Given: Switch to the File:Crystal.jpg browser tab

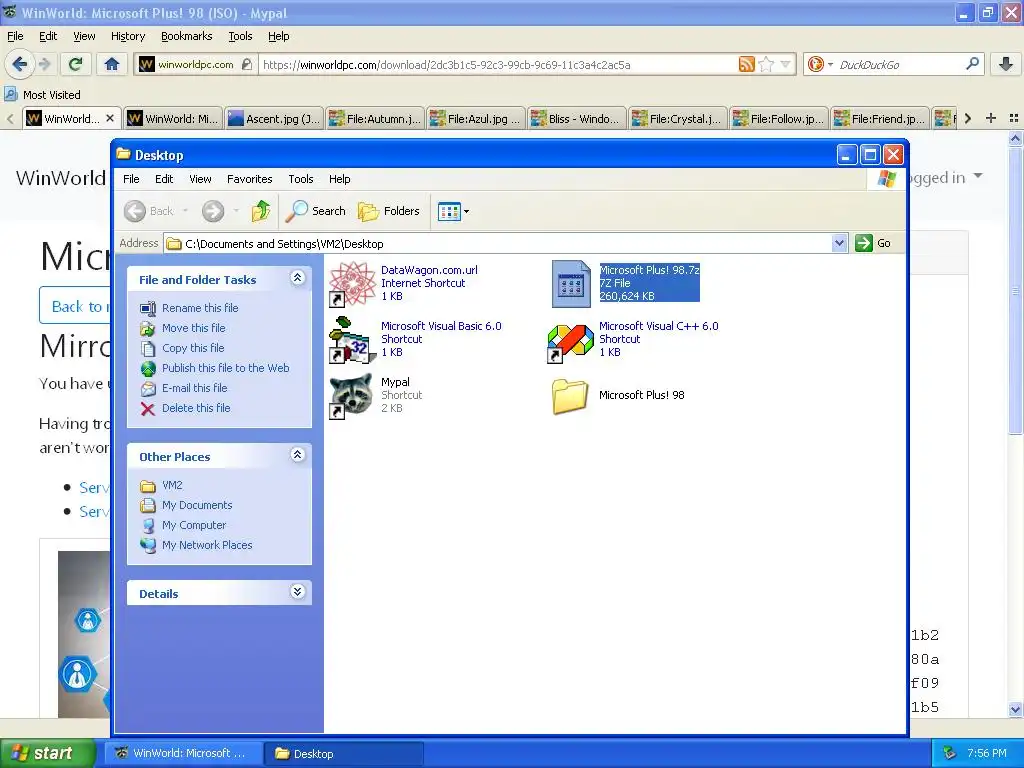Looking at the screenshot, I should 679,119.
